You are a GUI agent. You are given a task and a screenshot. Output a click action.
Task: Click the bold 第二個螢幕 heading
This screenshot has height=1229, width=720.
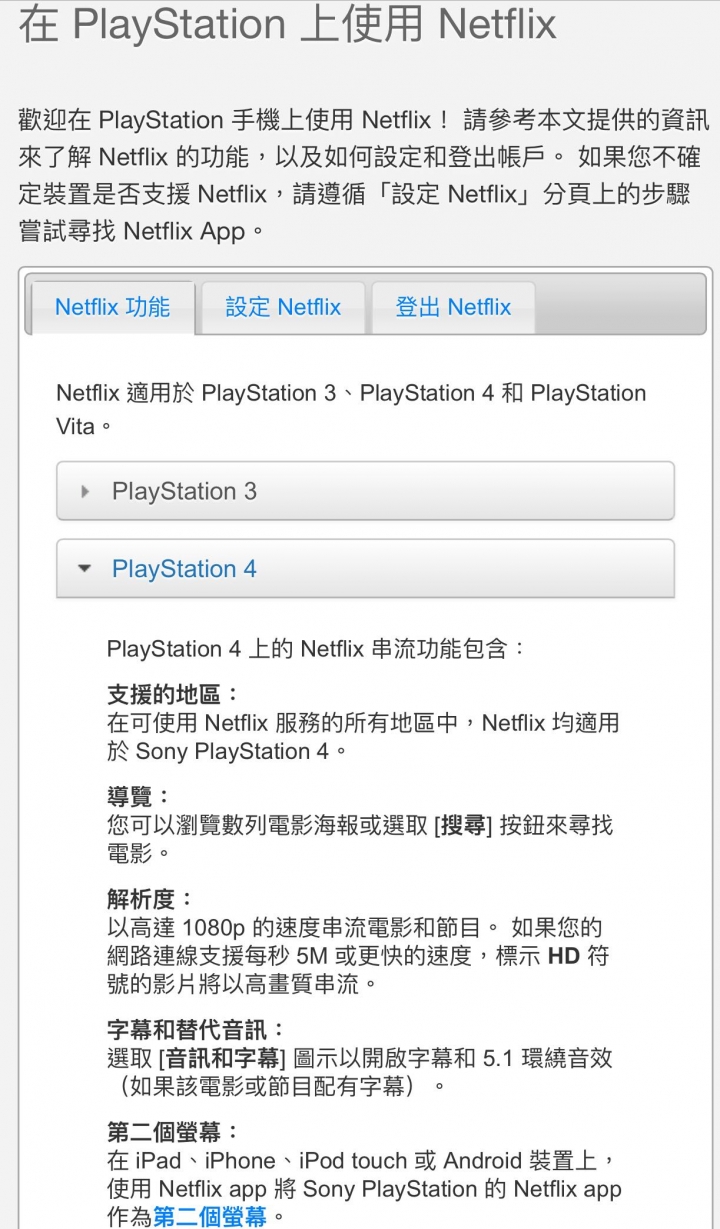173,1132
